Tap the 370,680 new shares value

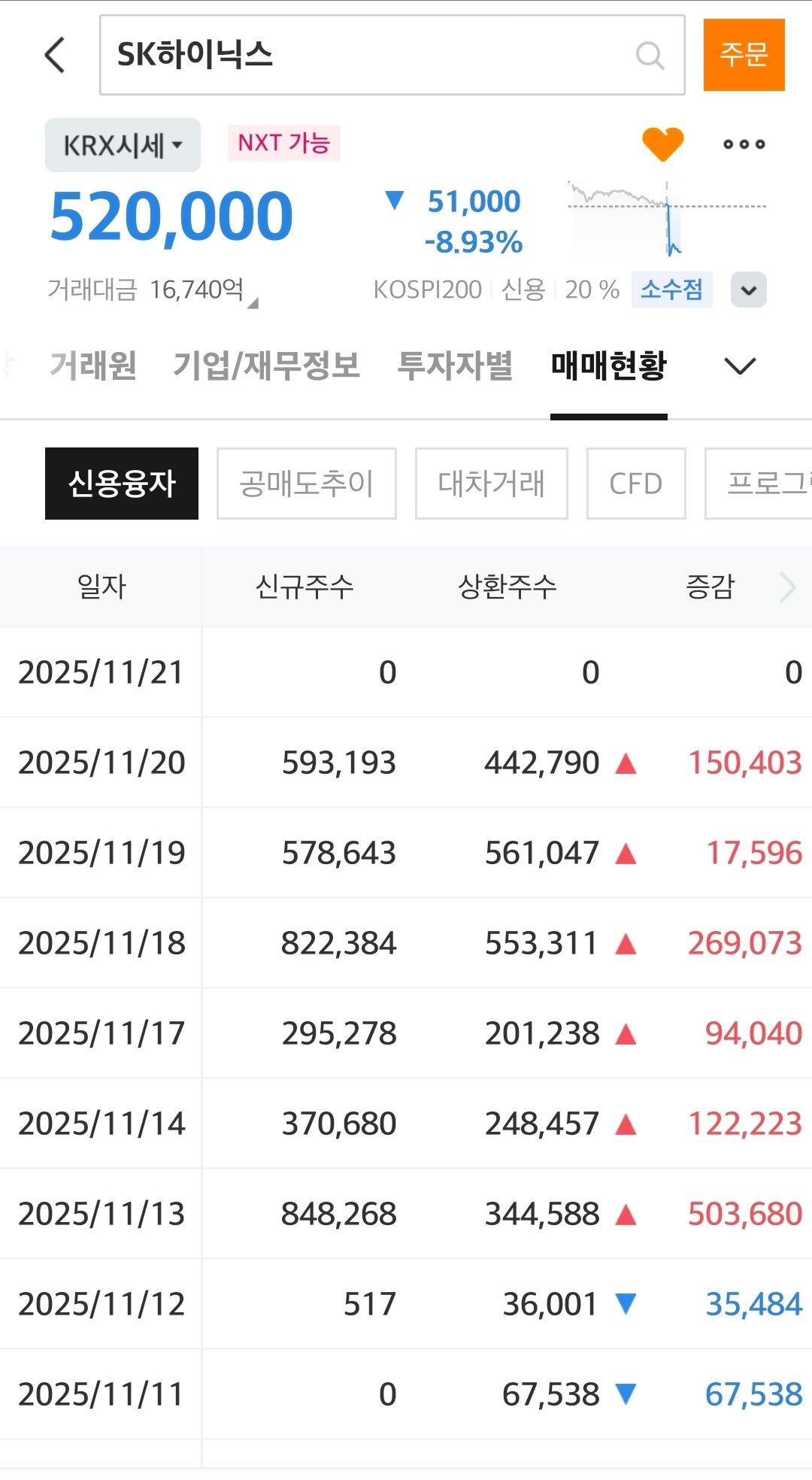coord(339,1124)
